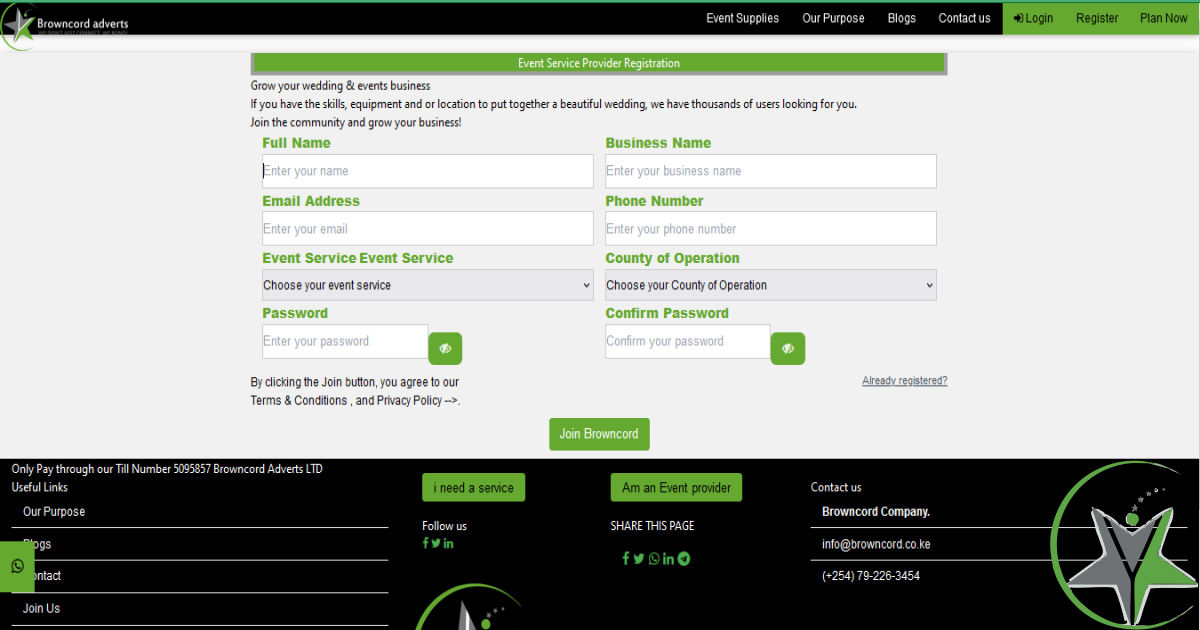This screenshot has width=1200, height=630.
Task: Open Contact us in top navigation
Action: pyautogui.click(x=964, y=18)
